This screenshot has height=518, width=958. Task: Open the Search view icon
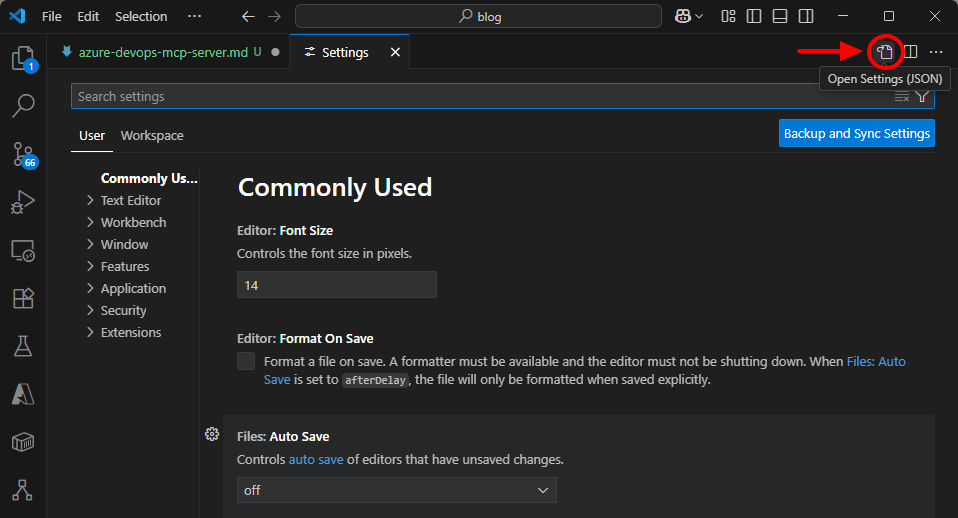[x=22, y=105]
